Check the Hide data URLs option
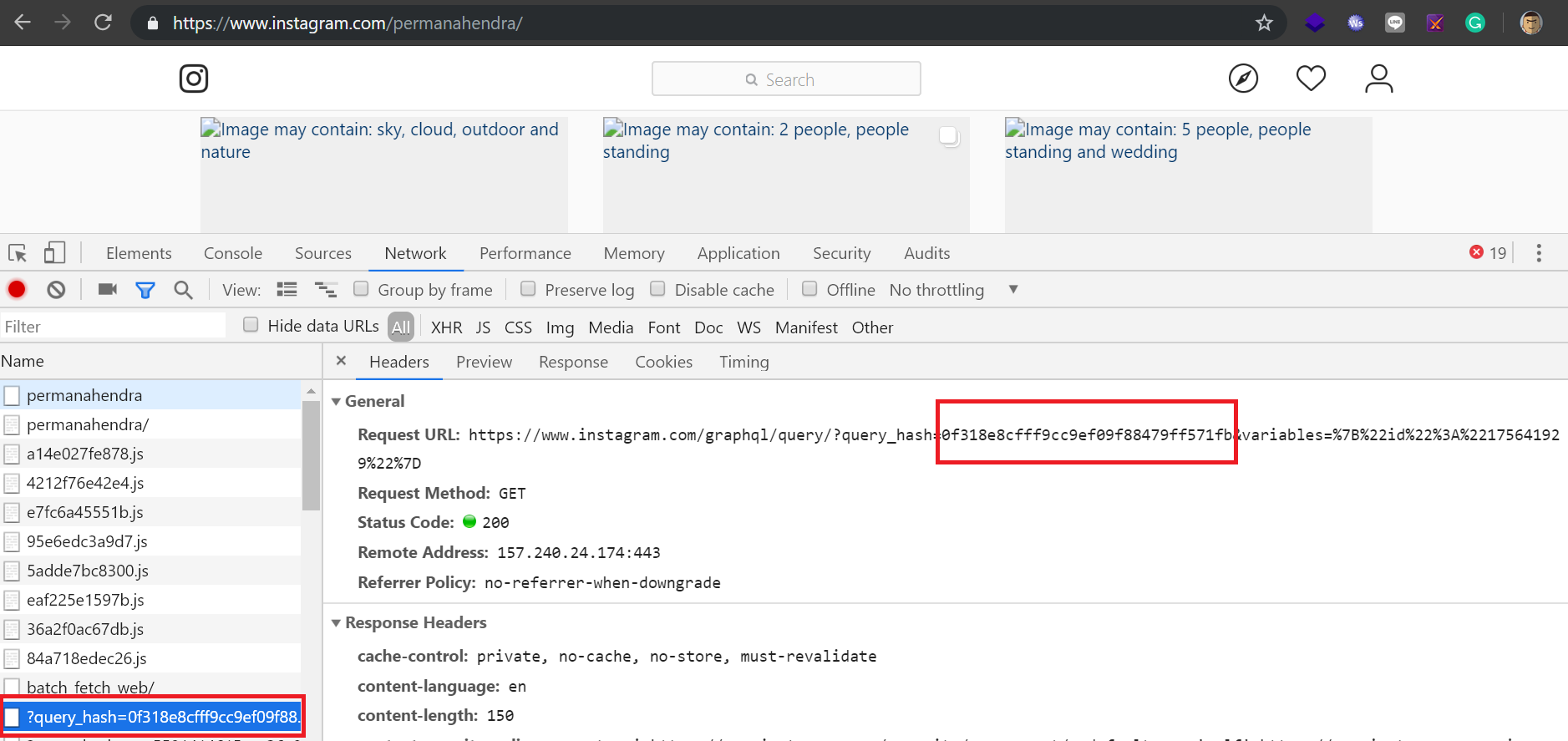This screenshot has width=1568, height=741. (251, 325)
